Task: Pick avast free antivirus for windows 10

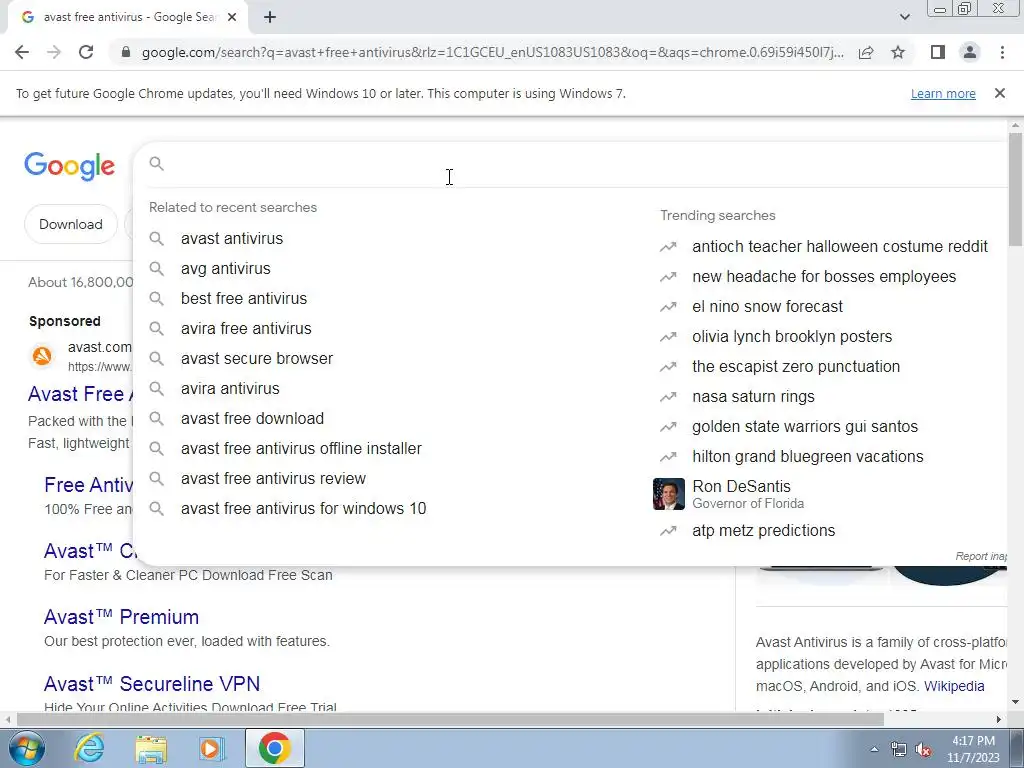Action: click(303, 509)
